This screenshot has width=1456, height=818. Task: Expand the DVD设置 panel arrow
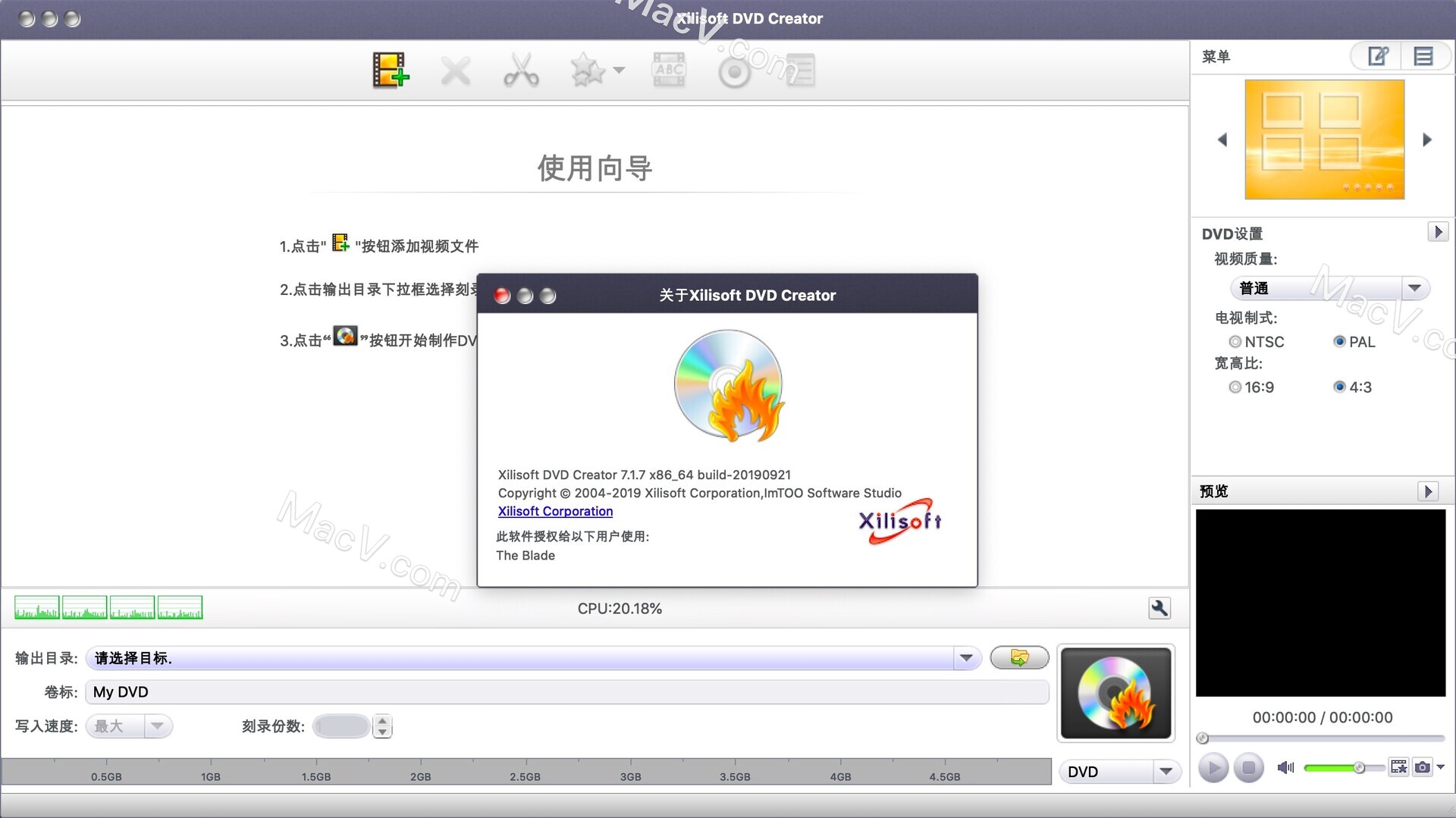1438,232
